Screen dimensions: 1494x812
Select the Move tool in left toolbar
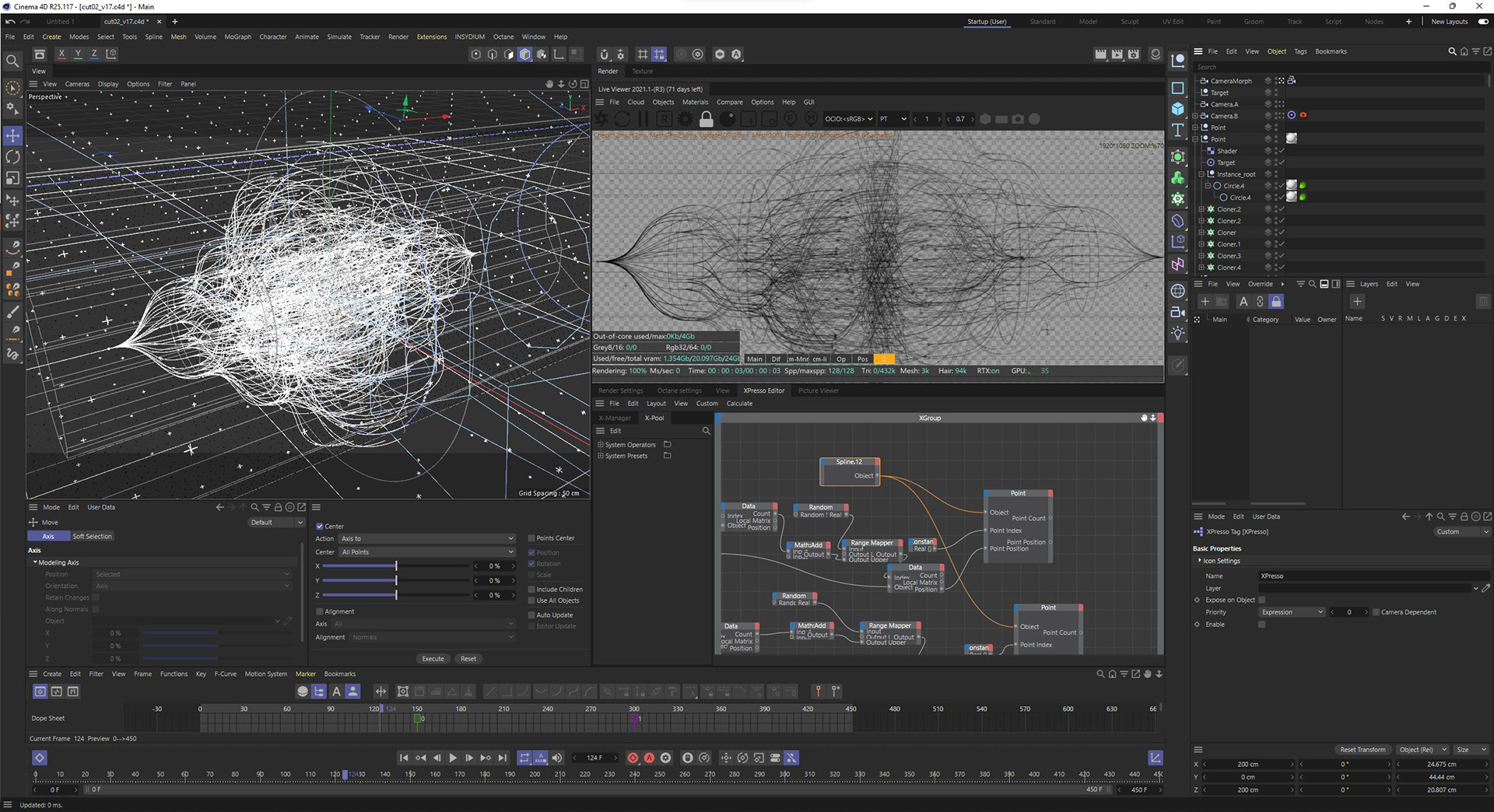tap(12, 136)
